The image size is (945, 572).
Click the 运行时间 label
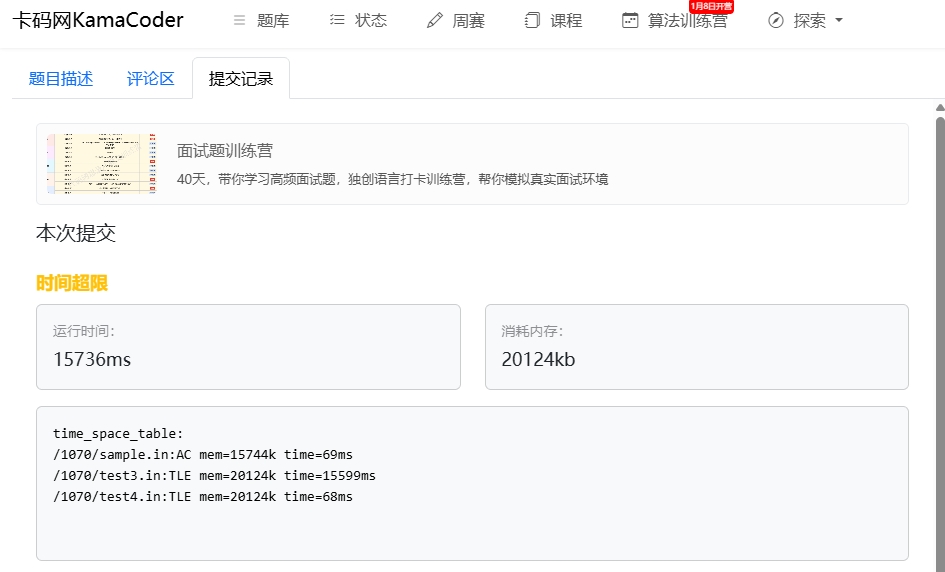pyautogui.click(x=84, y=331)
